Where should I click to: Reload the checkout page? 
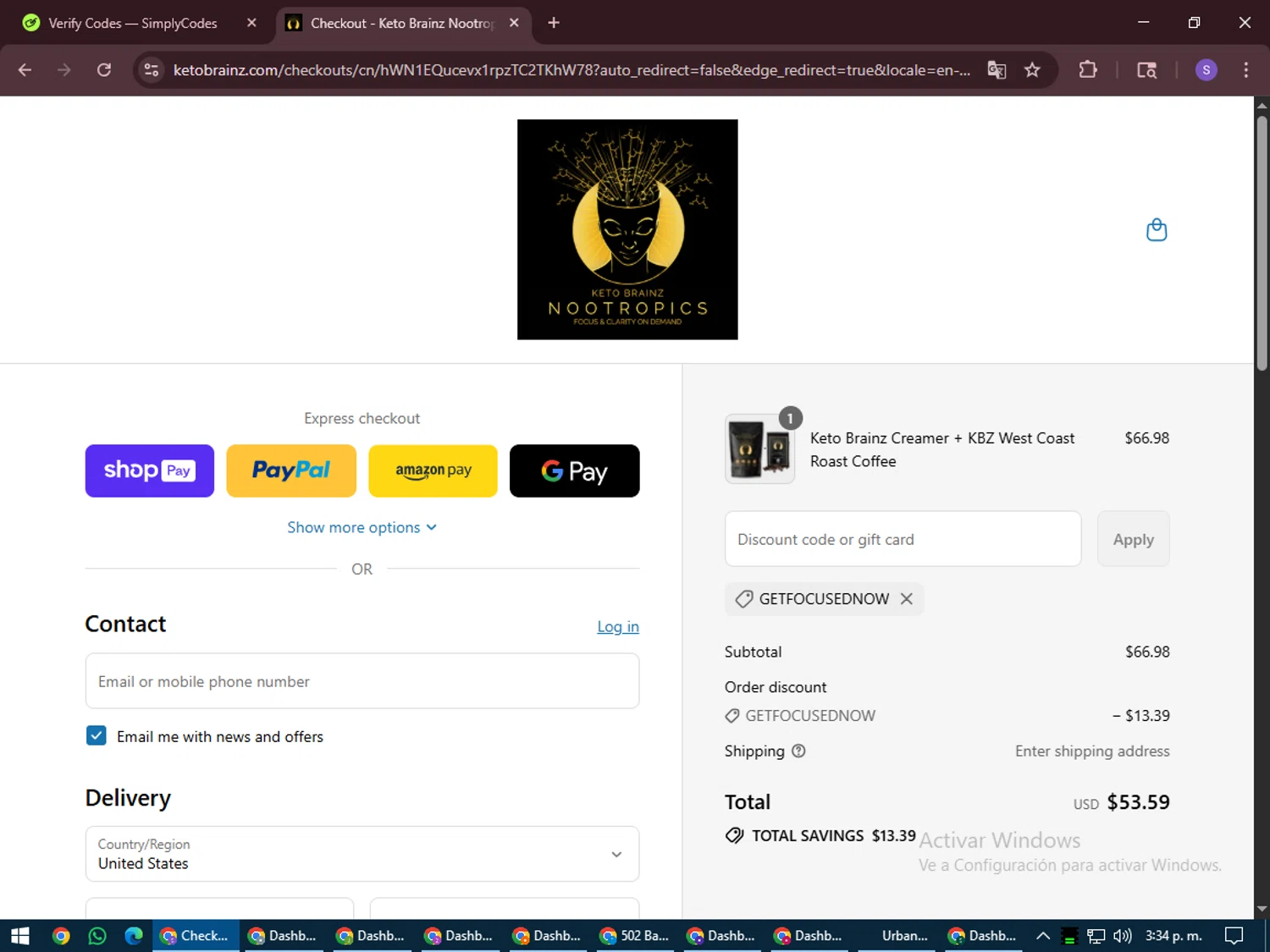pos(104,70)
